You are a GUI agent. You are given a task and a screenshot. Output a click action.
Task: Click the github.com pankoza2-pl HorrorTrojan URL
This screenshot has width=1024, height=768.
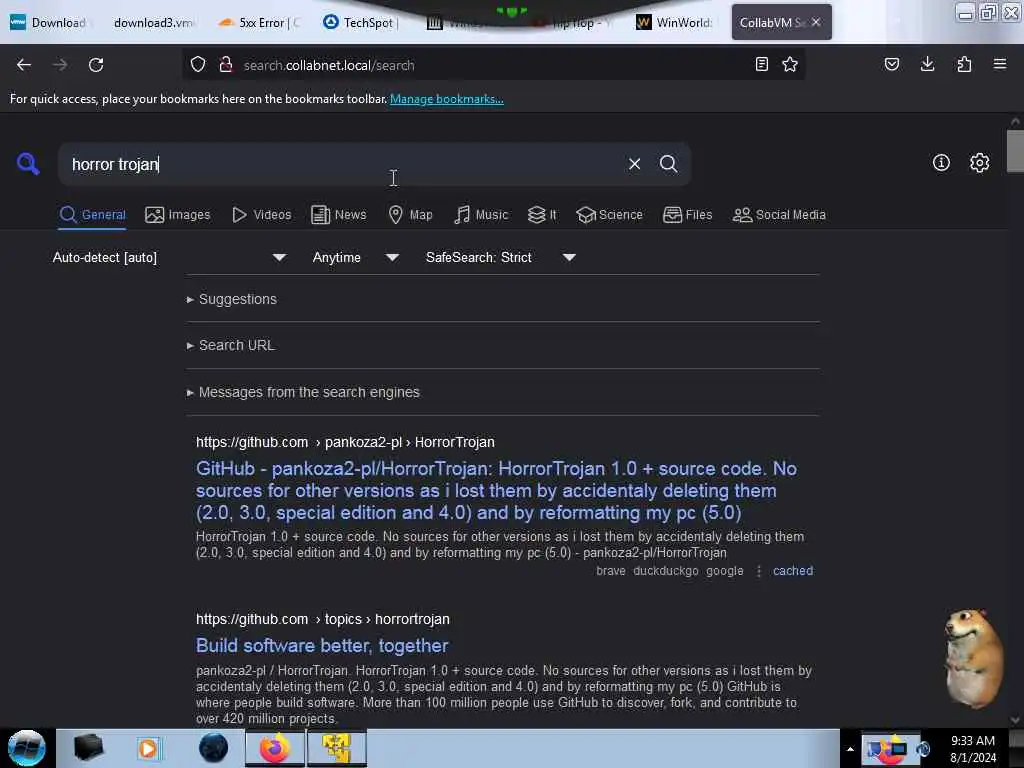pyautogui.click(x=345, y=442)
